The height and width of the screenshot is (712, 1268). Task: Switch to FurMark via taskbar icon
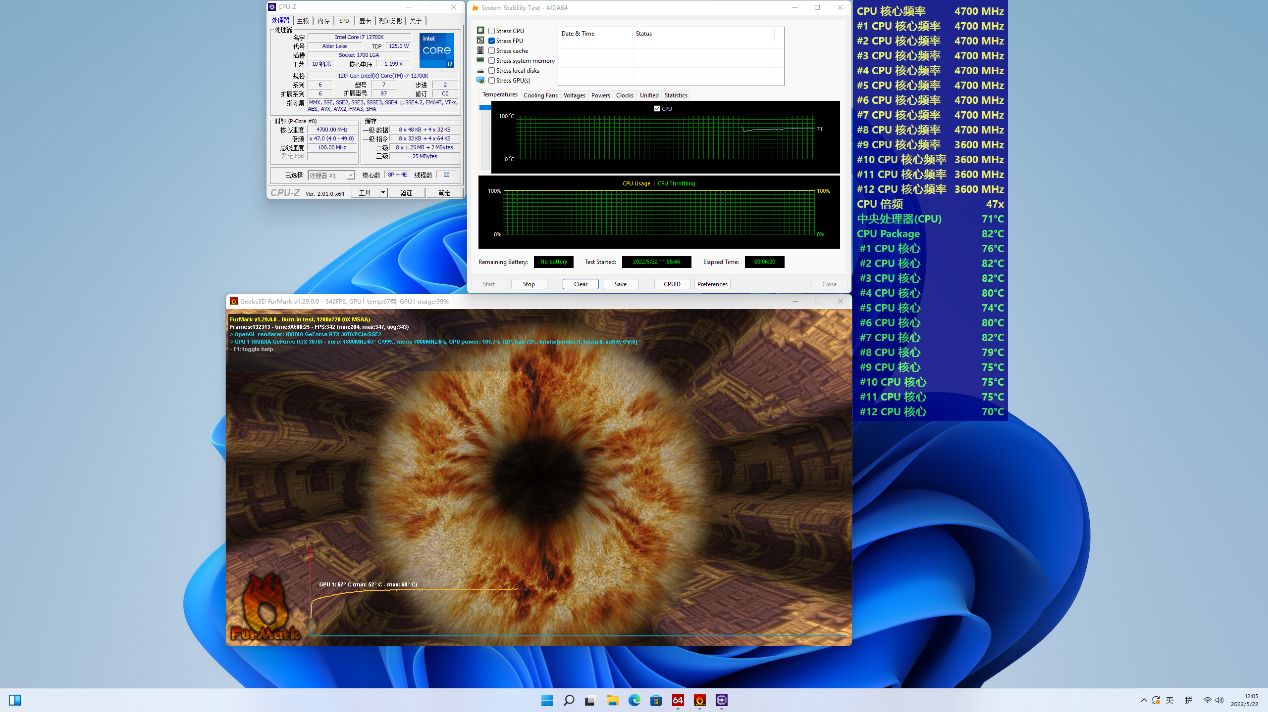coord(700,700)
